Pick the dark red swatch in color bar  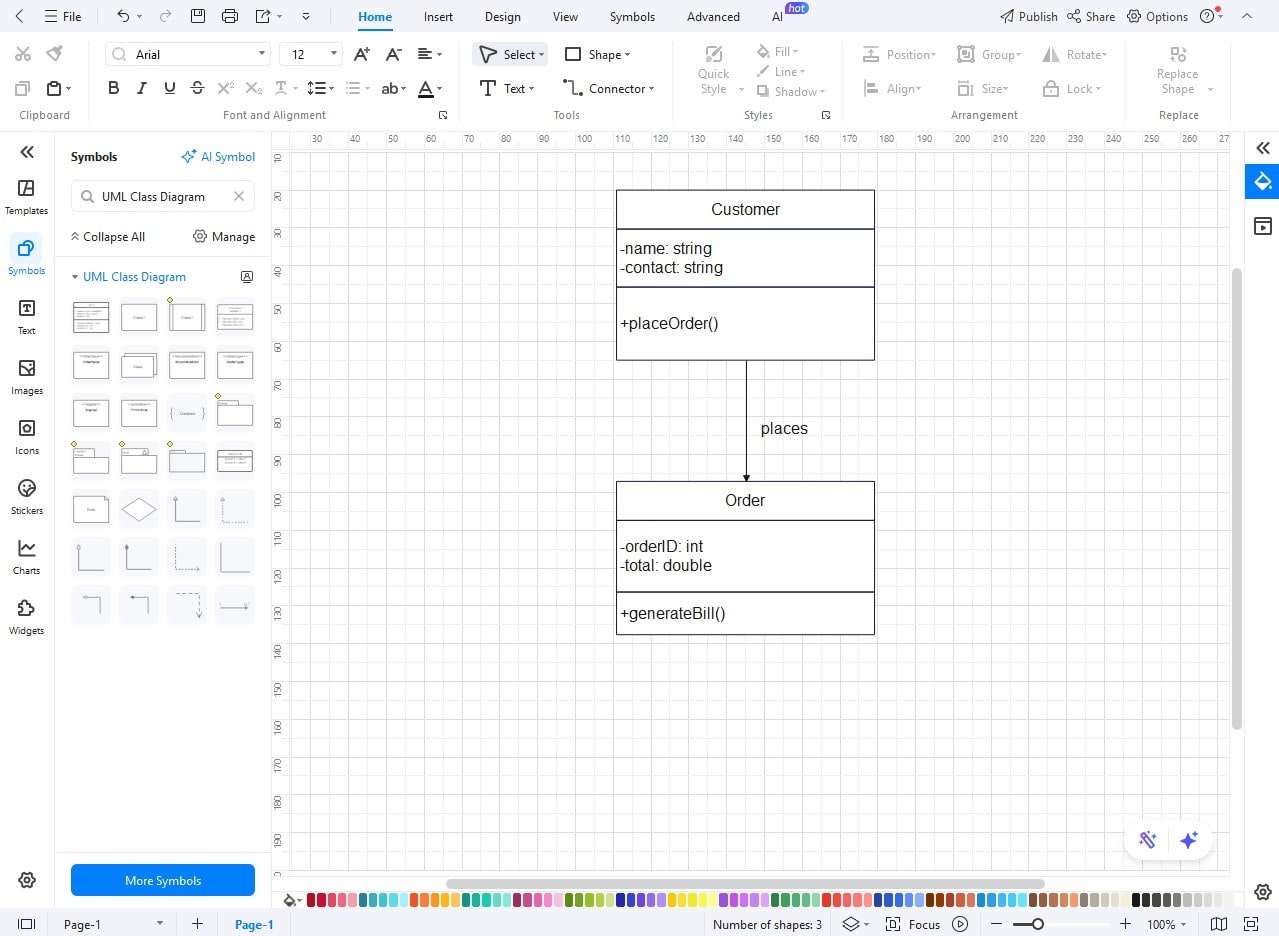(x=311, y=900)
